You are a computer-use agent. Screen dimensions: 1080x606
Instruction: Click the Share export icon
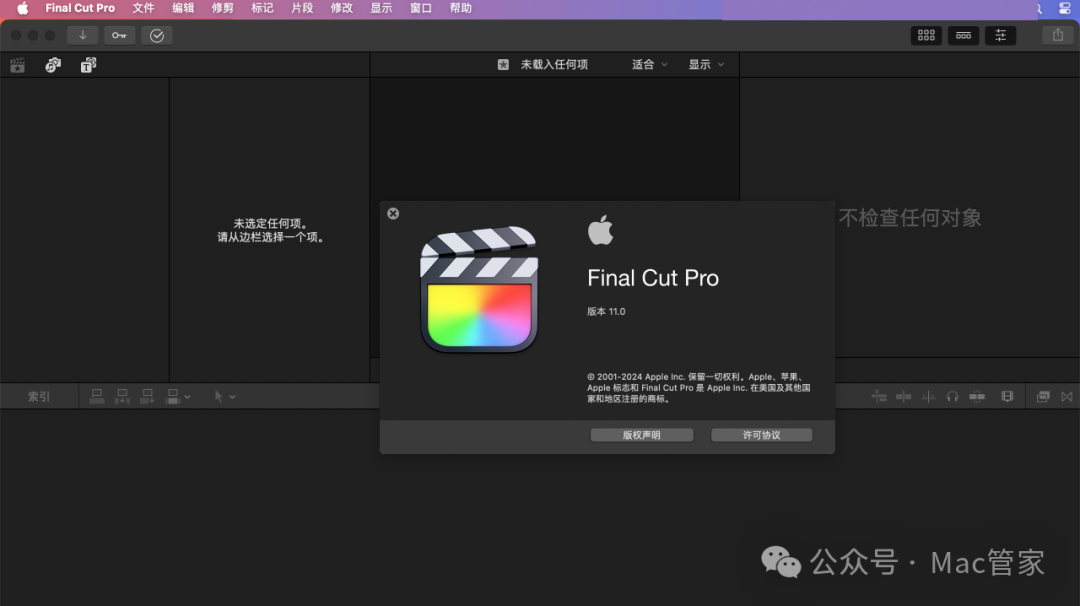[1057, 35]
